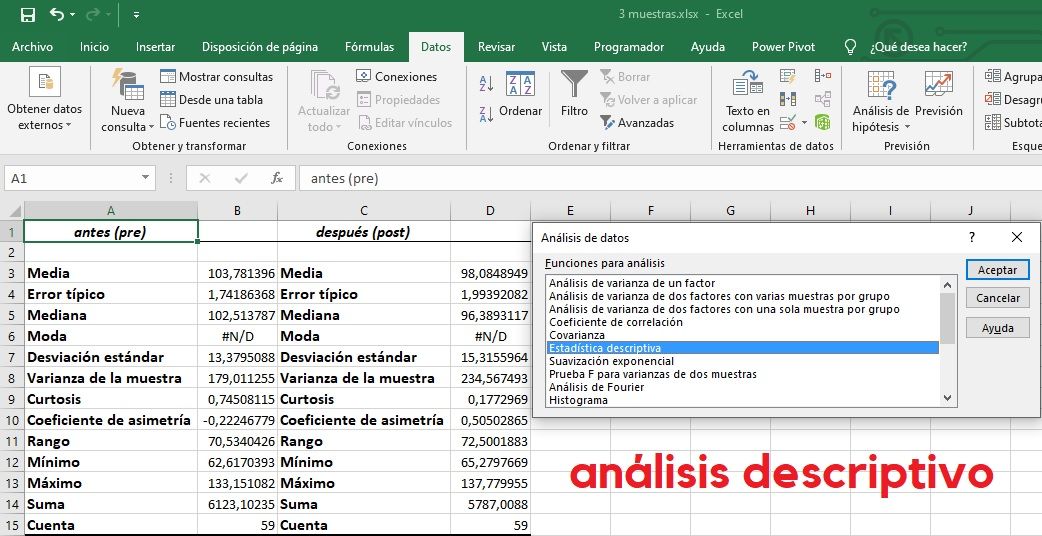Select Histograma in the analysis list
This screenshot has width=1042, height=536.
(x=578, y=400)
